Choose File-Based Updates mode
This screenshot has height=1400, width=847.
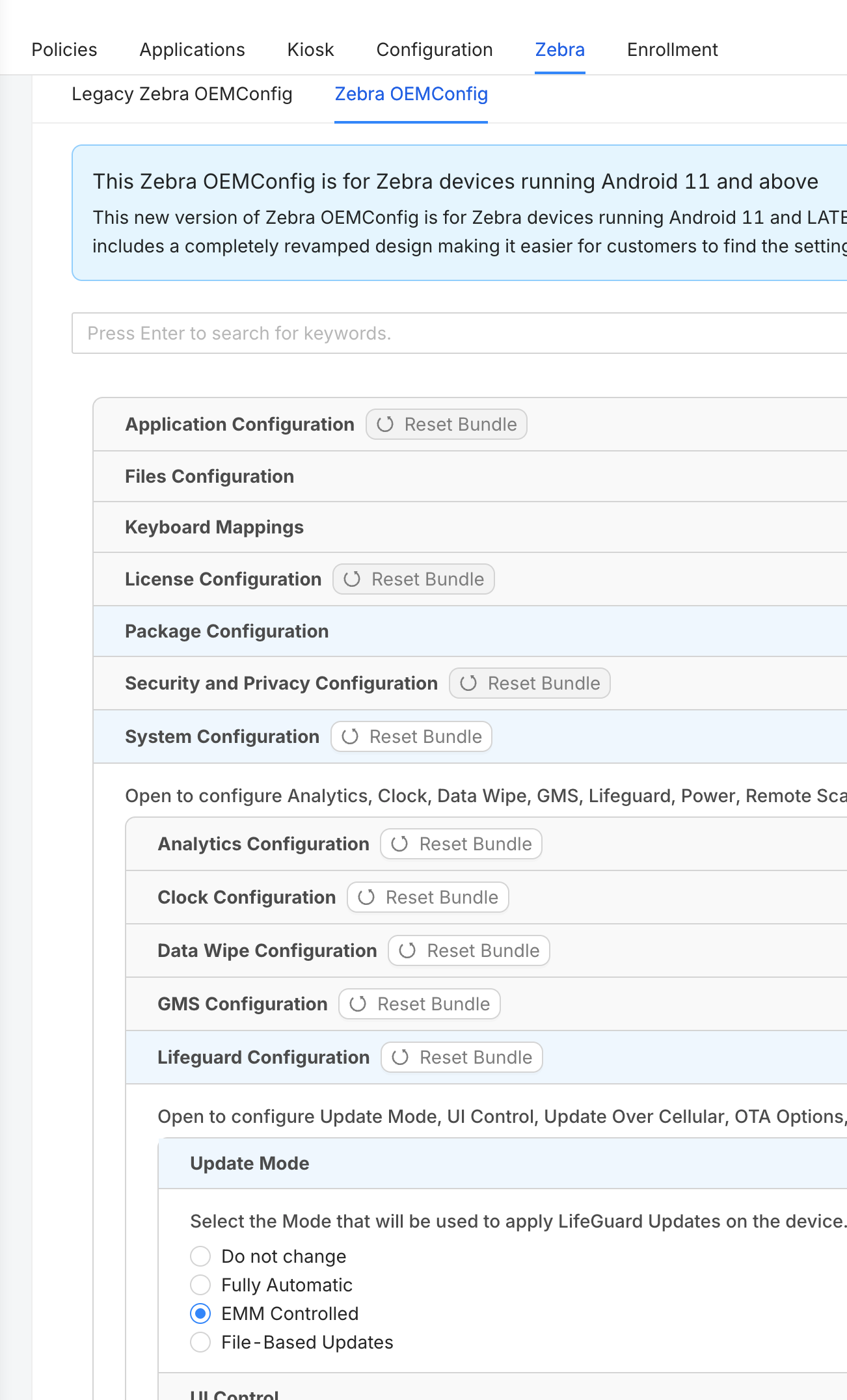pyautogui.click(x=200, y=1342)
